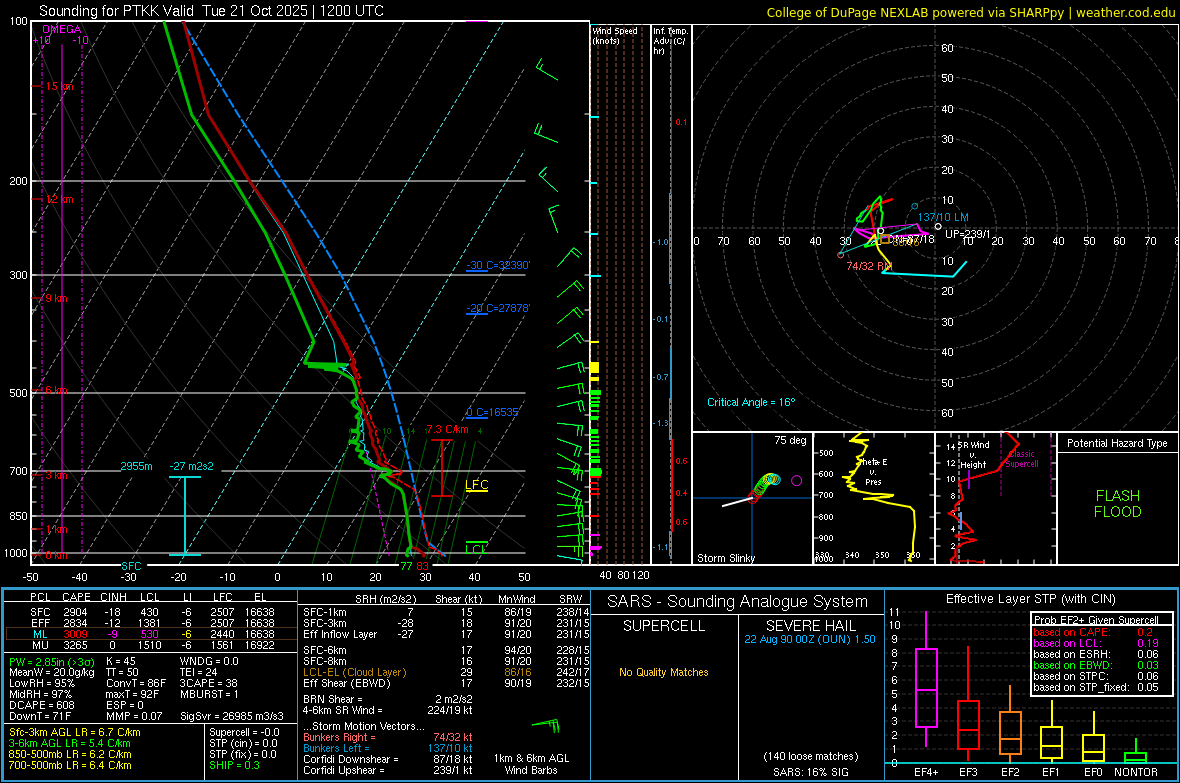Image resolution: width=1180 pixels, height=783 pixels.
Task: Click the 'K = 45' index value
Action: click(121, 661)
